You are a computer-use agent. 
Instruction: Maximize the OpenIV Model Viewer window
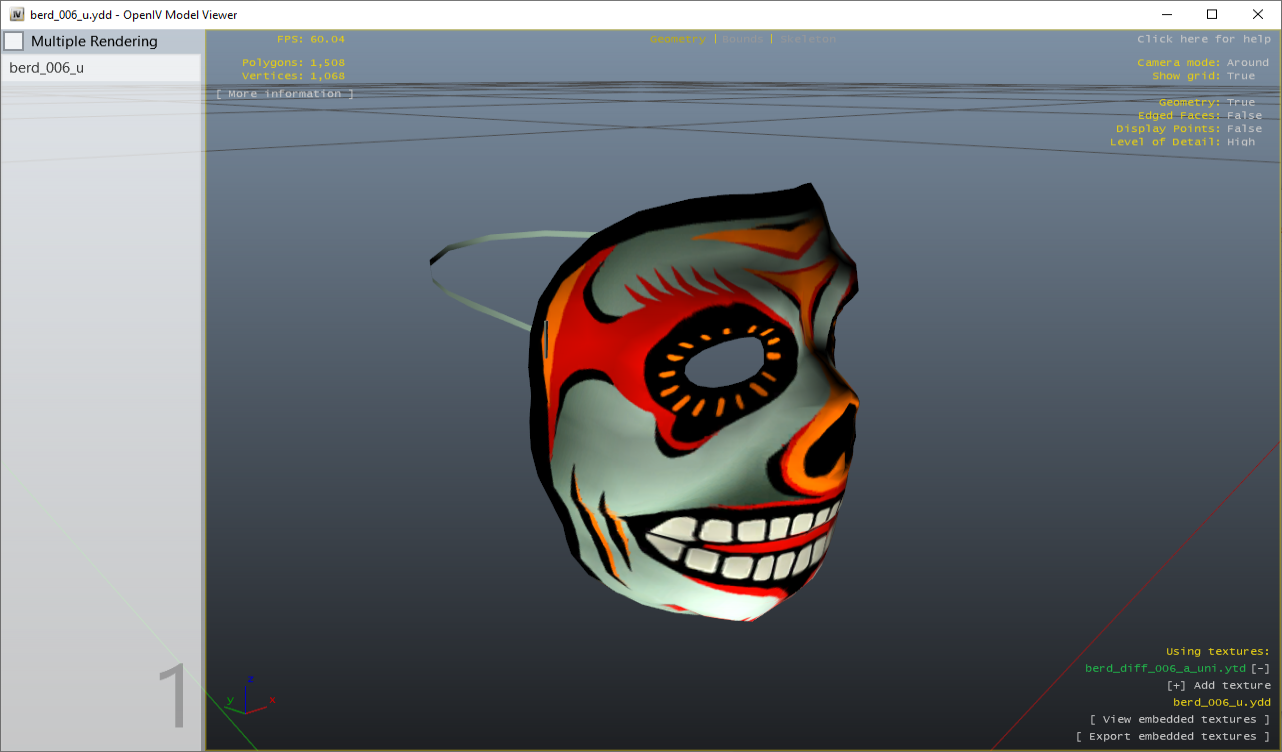1212,15
